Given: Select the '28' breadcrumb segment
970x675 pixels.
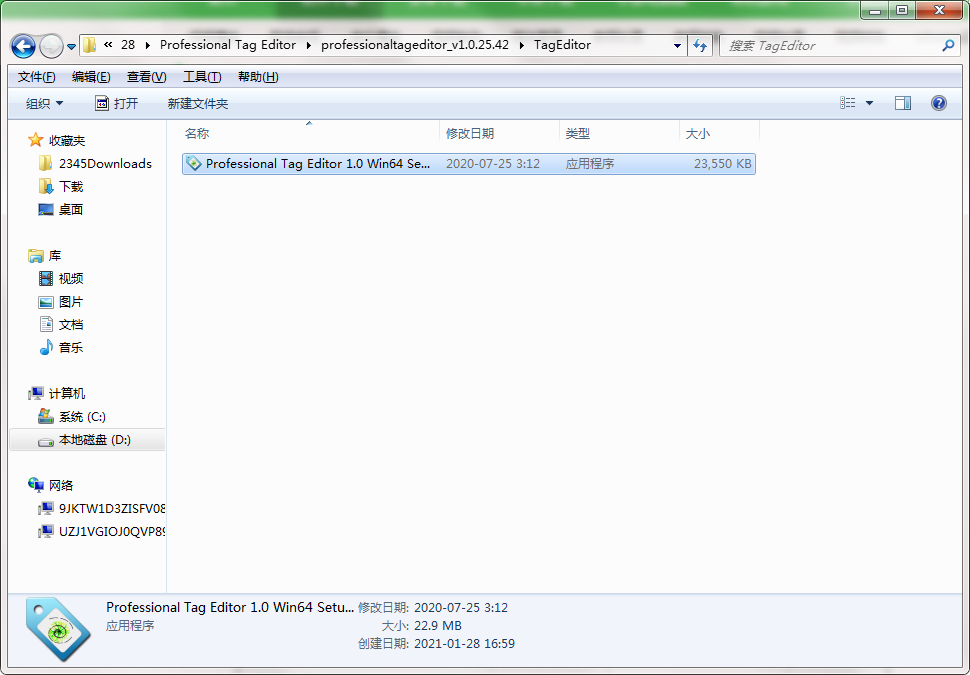Looking at the screenshot, I should click(x=128, y=45).
